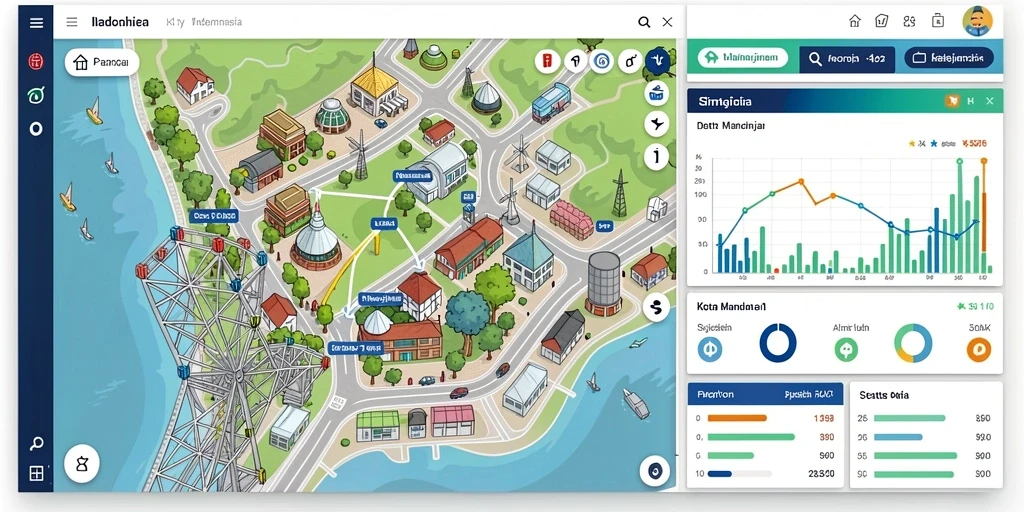Select the 'Spsich' column header in the blue table header

(808, 394)
